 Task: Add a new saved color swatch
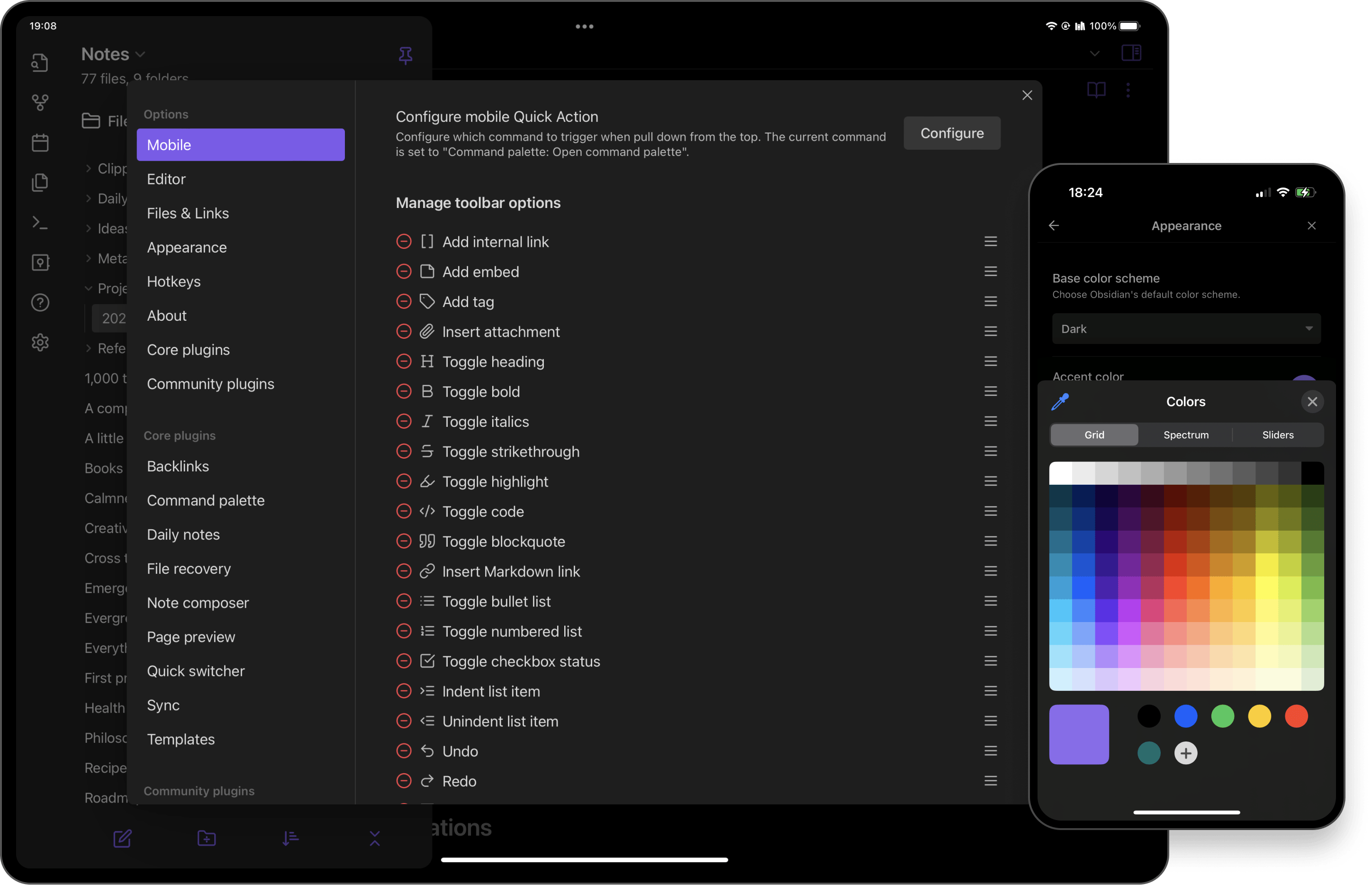point(1186,753)
